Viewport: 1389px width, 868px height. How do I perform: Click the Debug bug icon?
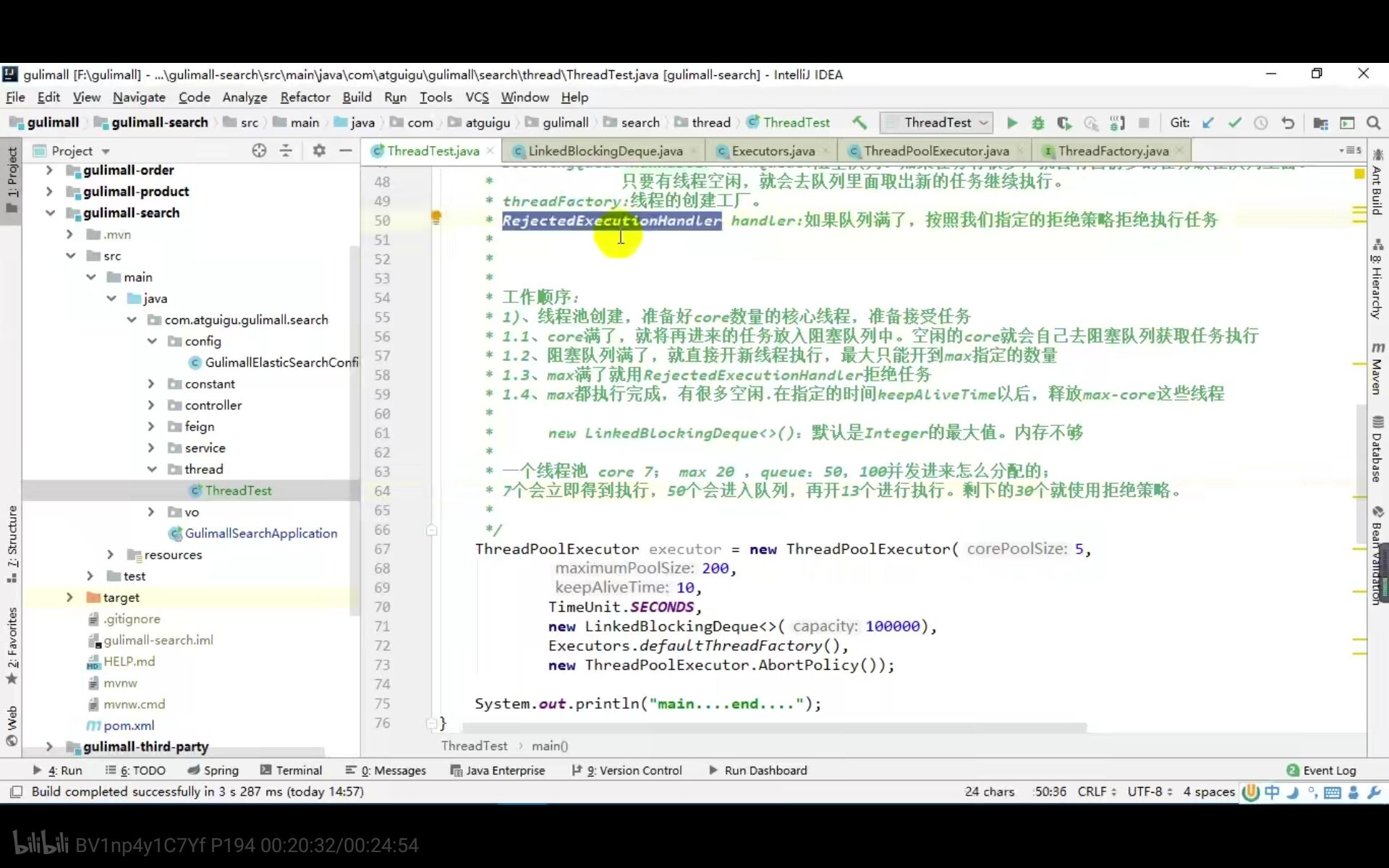click(1037, 123)
